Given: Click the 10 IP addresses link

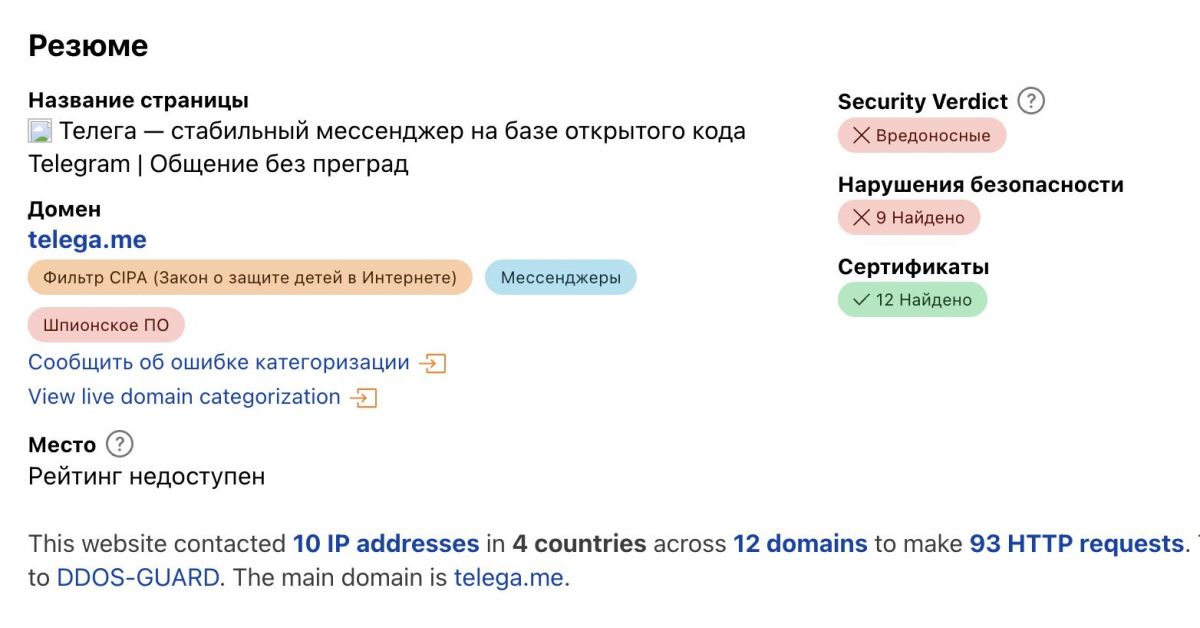Looking at the screenshot, I should point(385,544).
